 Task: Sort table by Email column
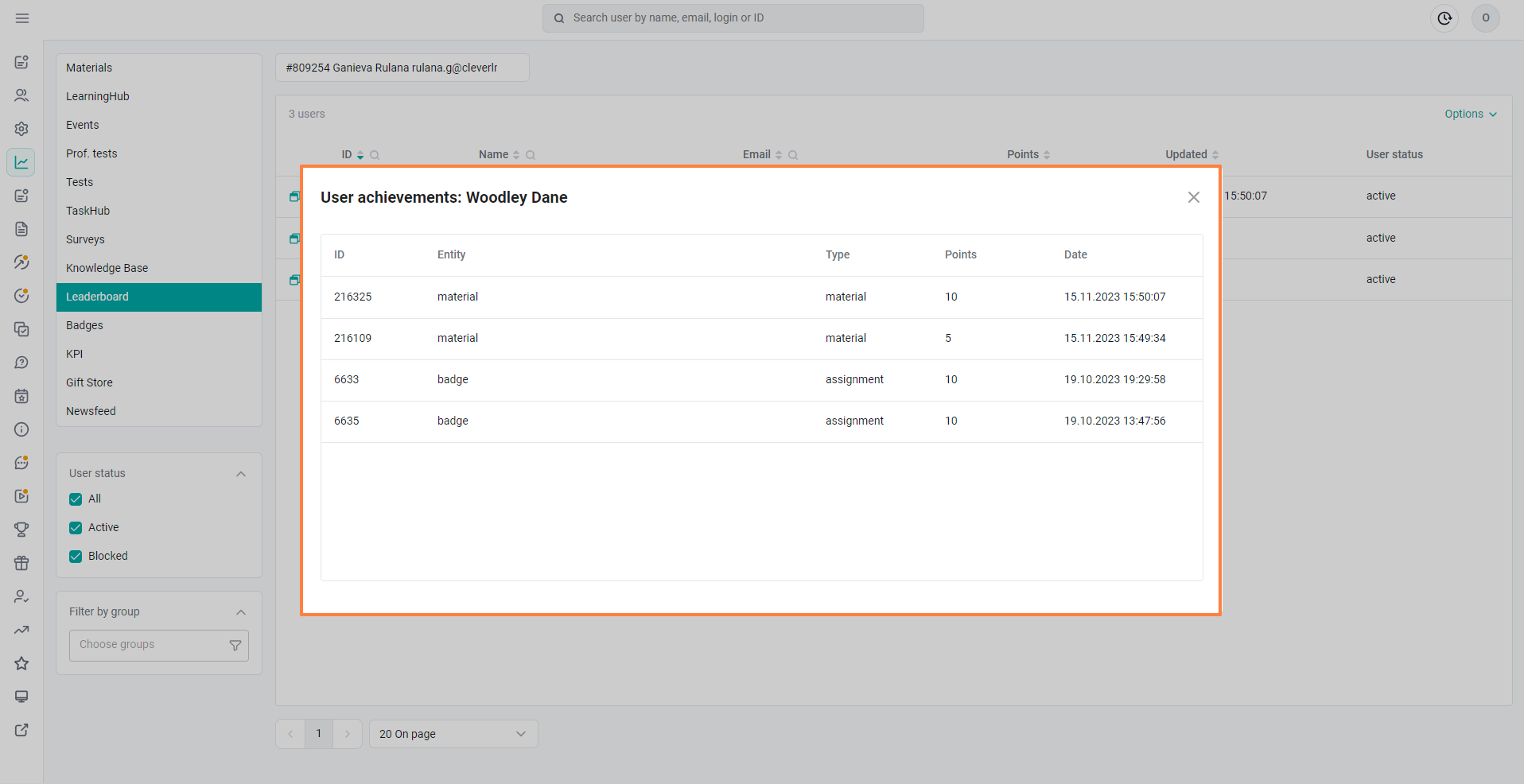pyautogui.click(x=779, y=155)
